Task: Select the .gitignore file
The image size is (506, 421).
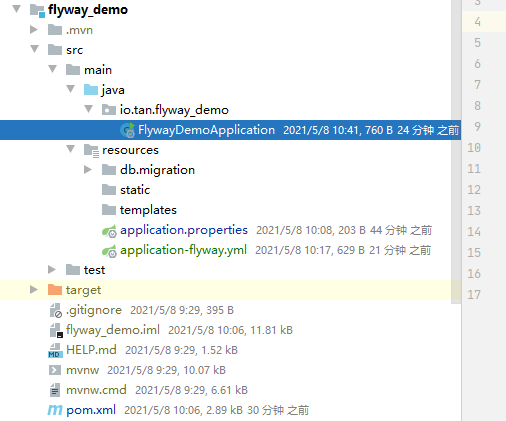Action: coord(94,310)
